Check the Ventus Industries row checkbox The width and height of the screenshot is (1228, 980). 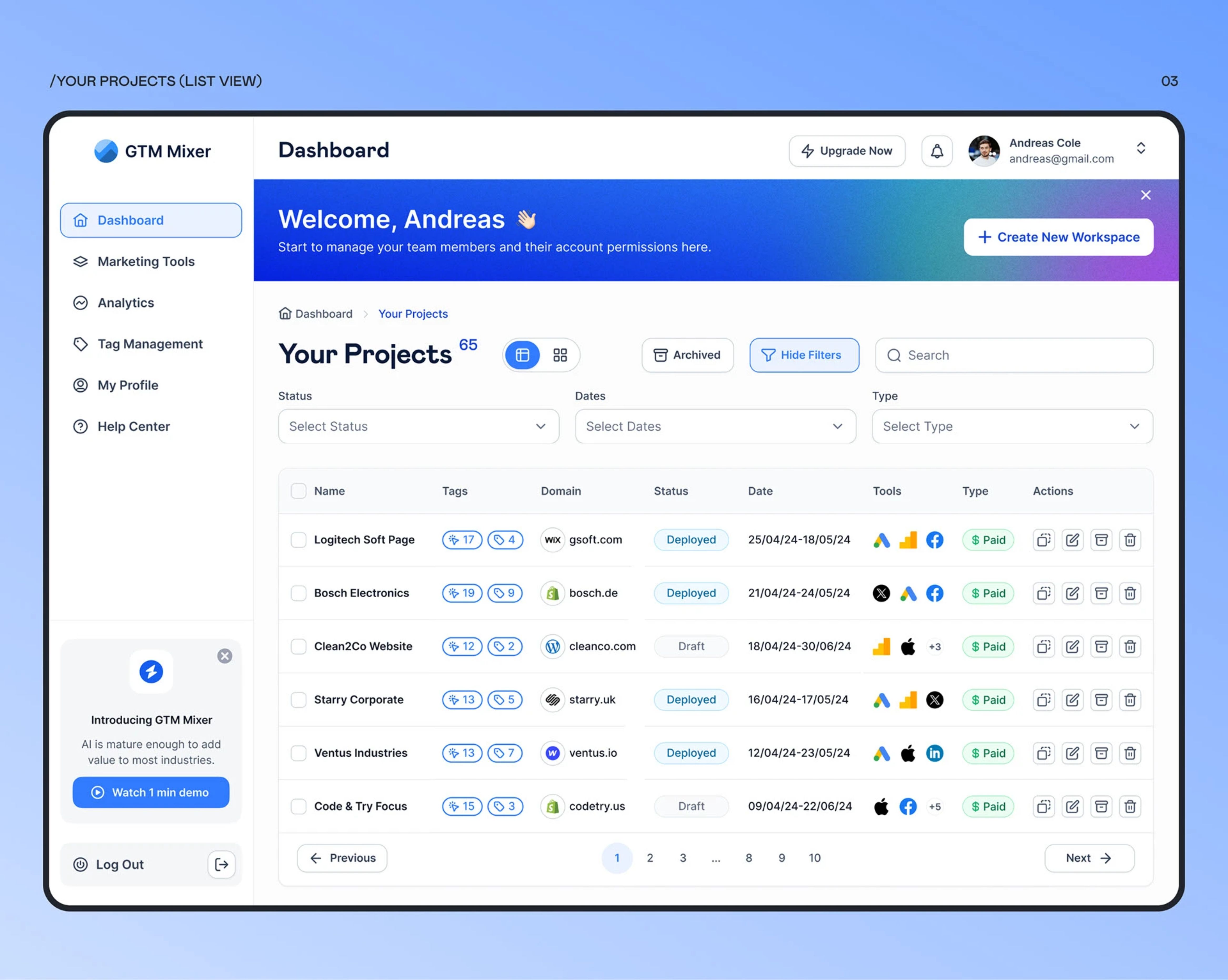[298, 753]
